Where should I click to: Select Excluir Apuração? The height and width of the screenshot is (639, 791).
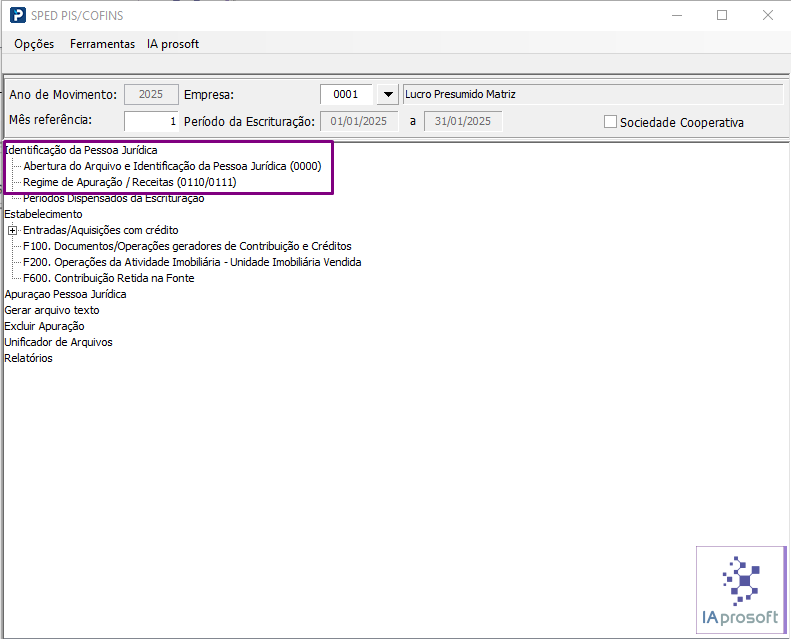(44, 326)
